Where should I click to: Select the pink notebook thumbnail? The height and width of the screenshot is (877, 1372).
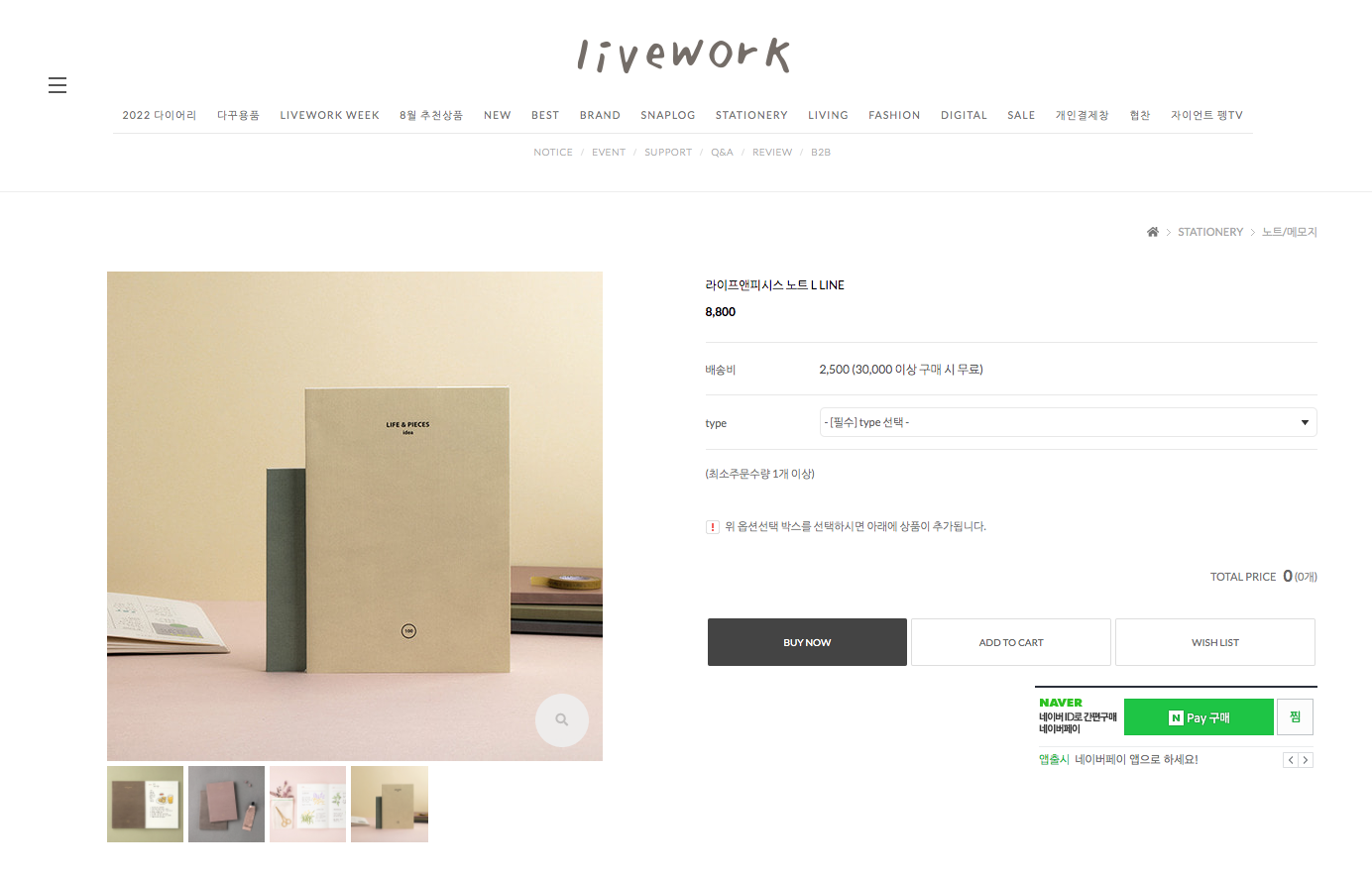(227, 804)
